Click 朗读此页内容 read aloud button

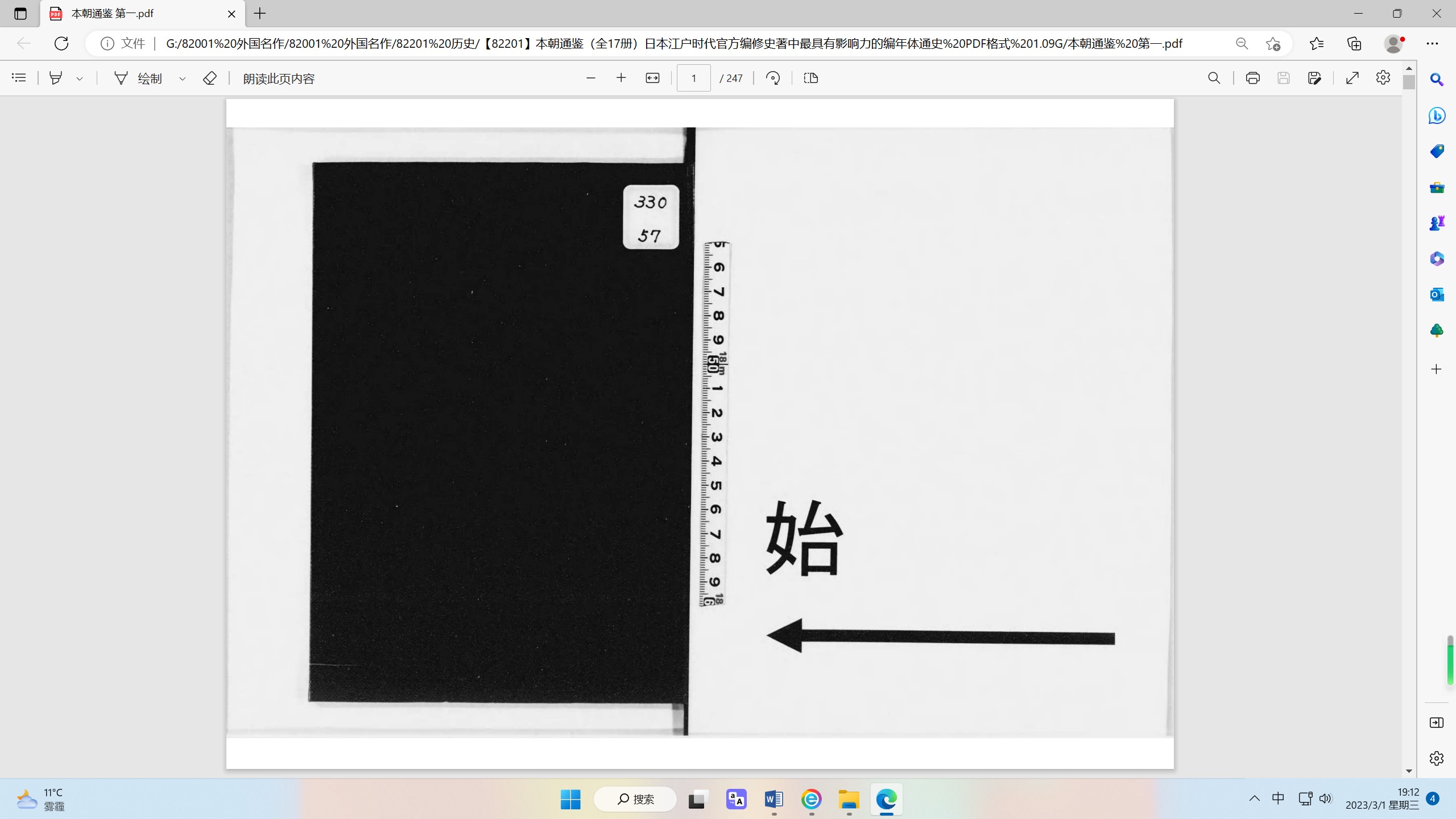click(279, 78)
